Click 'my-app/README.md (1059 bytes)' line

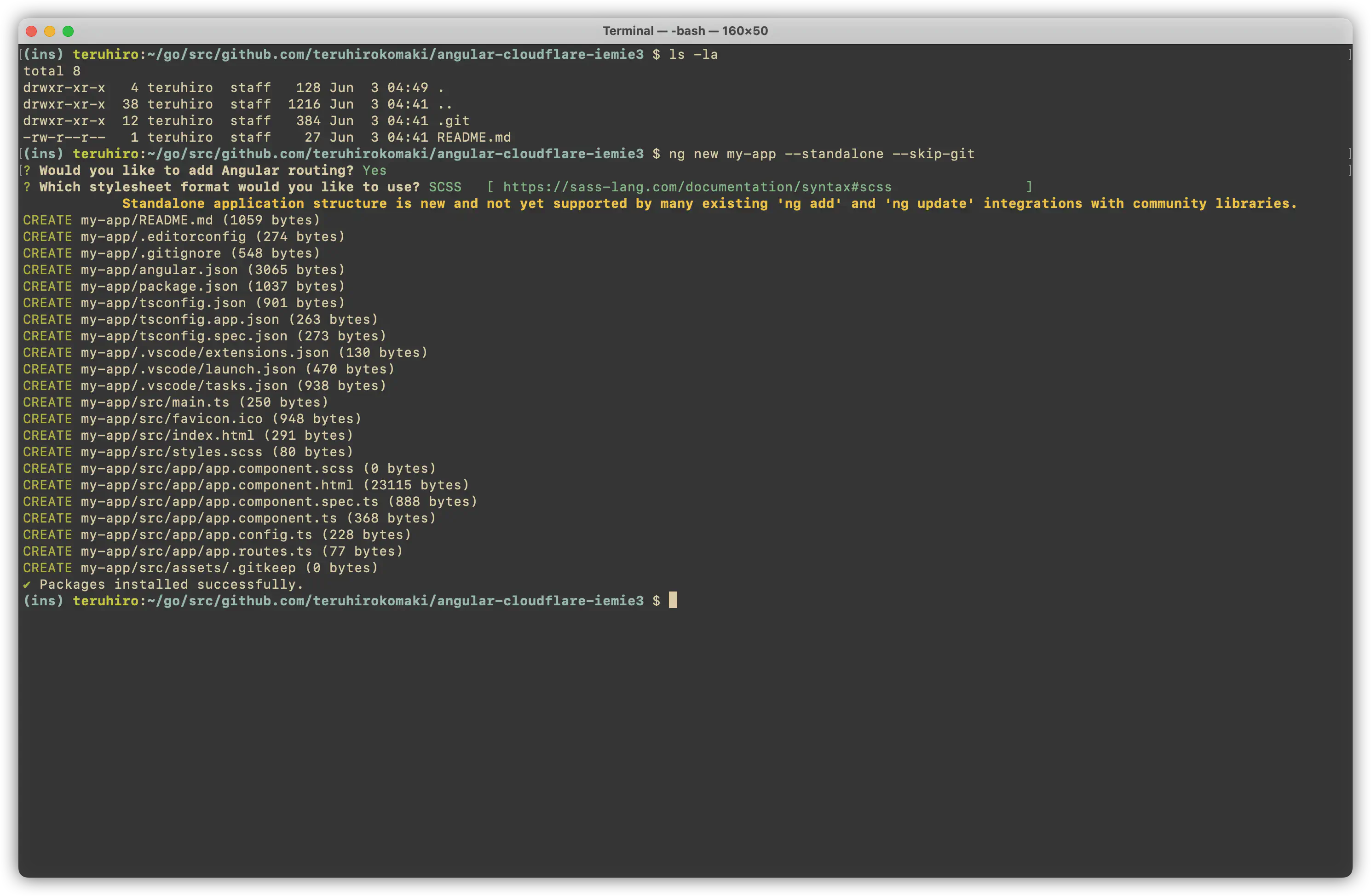(x=172, y=220)
